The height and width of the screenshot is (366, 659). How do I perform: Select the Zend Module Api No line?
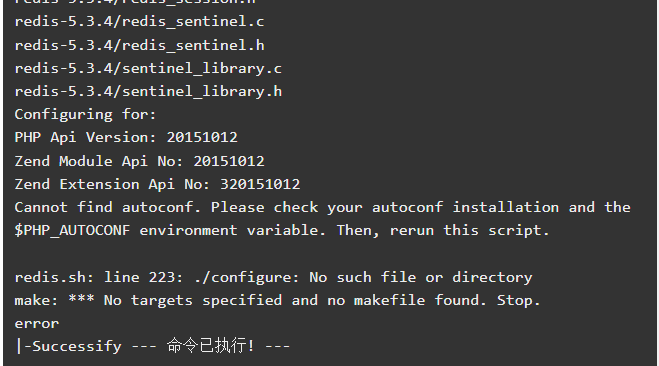139,161
